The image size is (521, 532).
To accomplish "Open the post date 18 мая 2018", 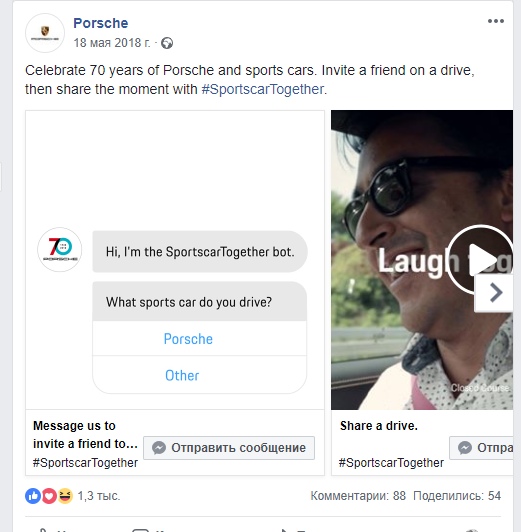I will [x=112, y=43].
